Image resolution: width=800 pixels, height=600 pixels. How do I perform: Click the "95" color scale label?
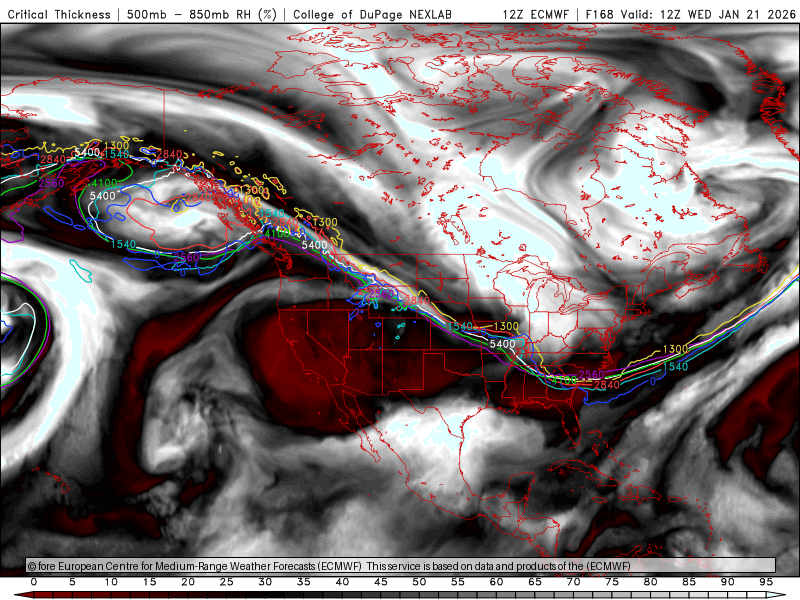[x=766, y=582]
